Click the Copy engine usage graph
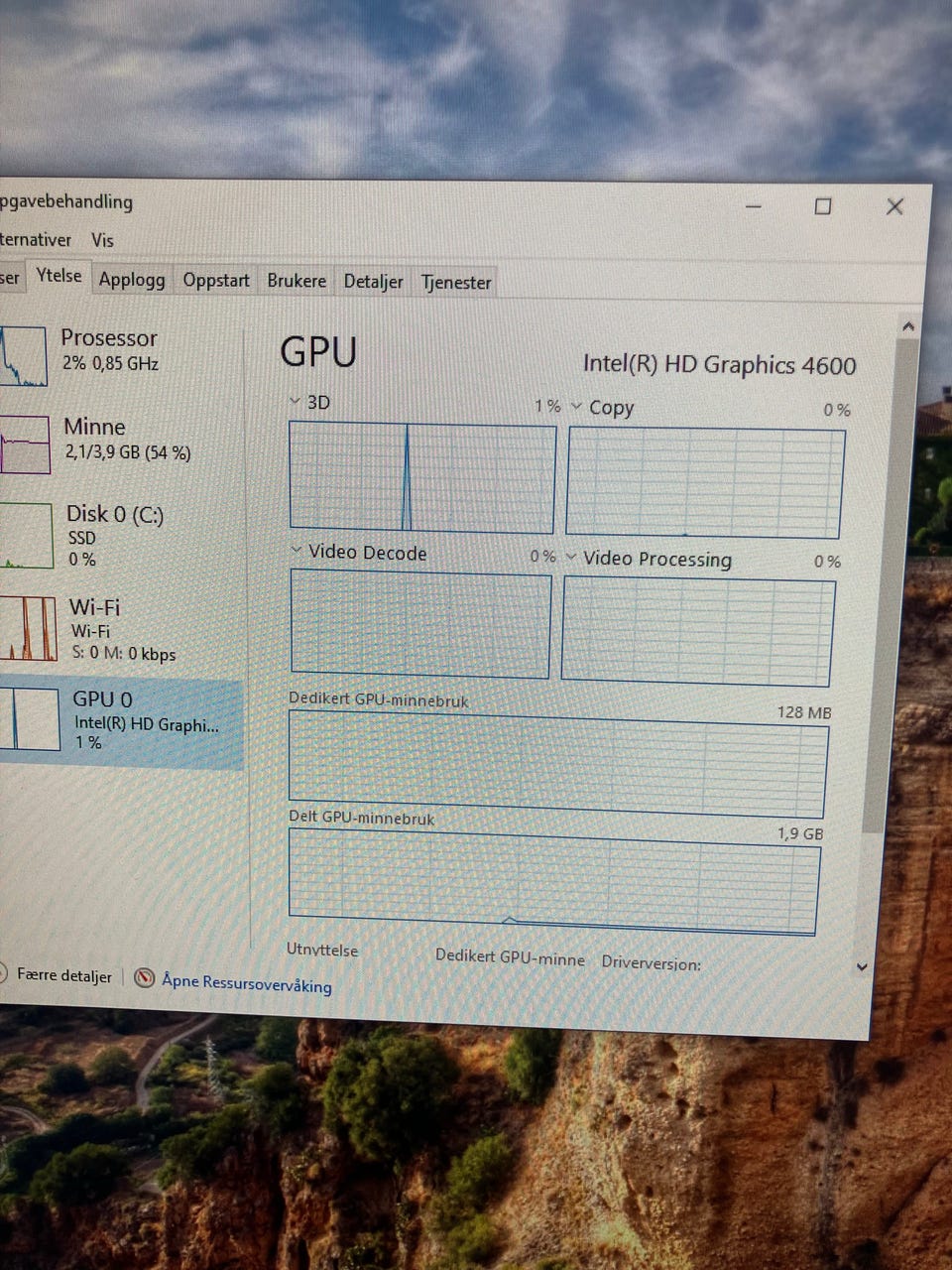The image size is (952, 1270). pyautogui.click(x=705, y=483)
